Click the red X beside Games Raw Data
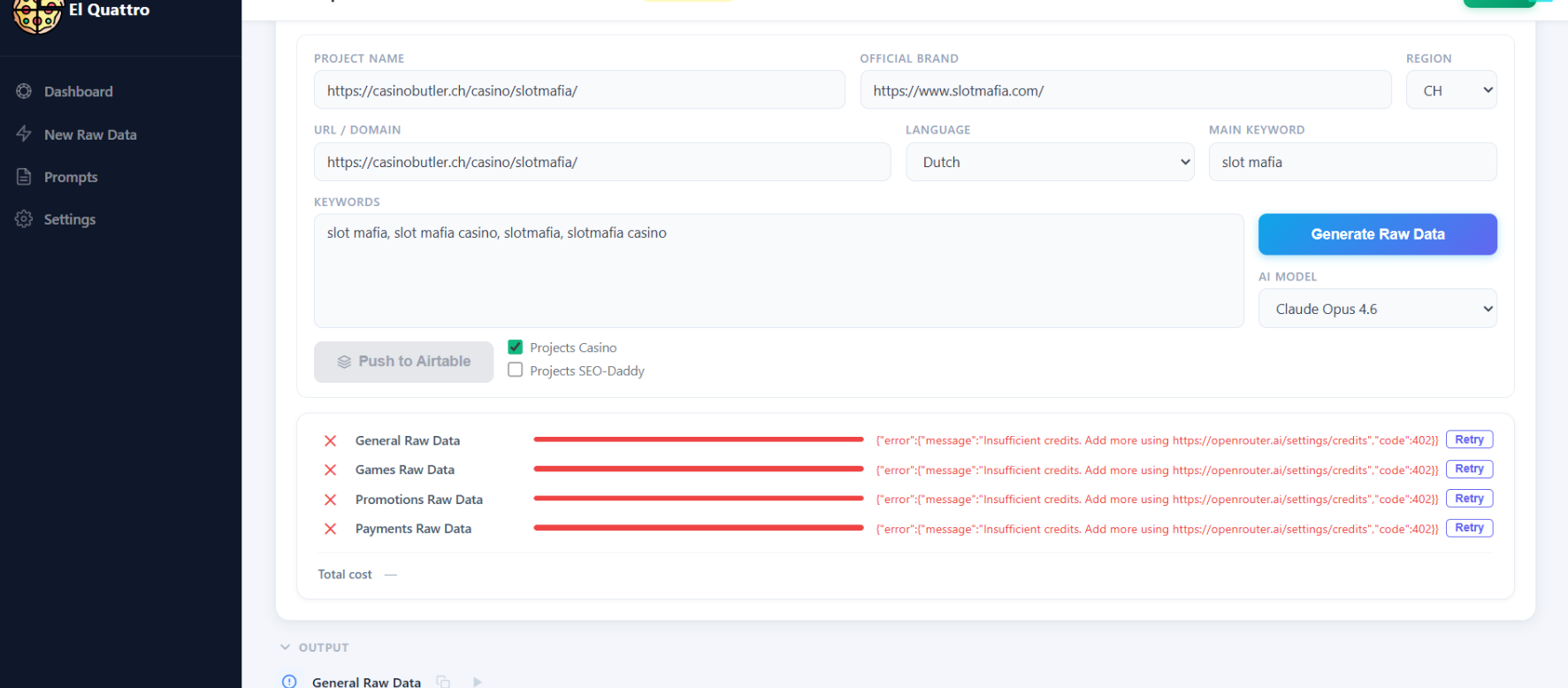The image size is (1568, 688). coord(330,470)
